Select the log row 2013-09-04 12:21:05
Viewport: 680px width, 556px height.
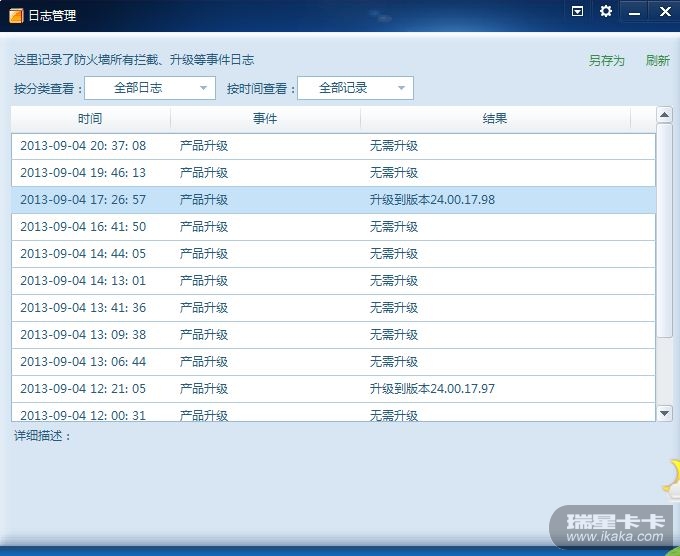point(333,389)
